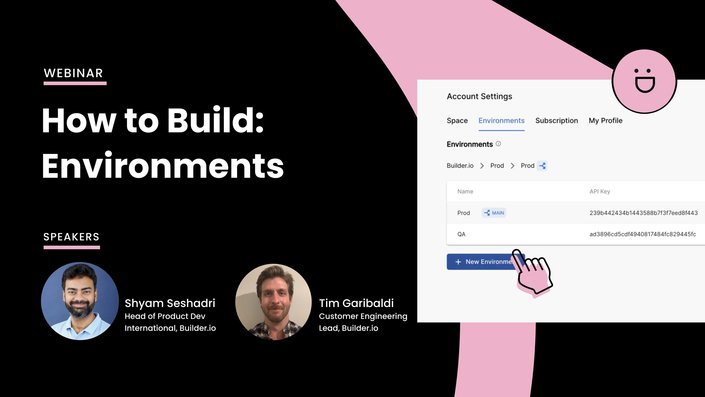705x397 pixels.
Task: Click Shyam Seshadri's speaker photo
Action: tap(80, 301)
